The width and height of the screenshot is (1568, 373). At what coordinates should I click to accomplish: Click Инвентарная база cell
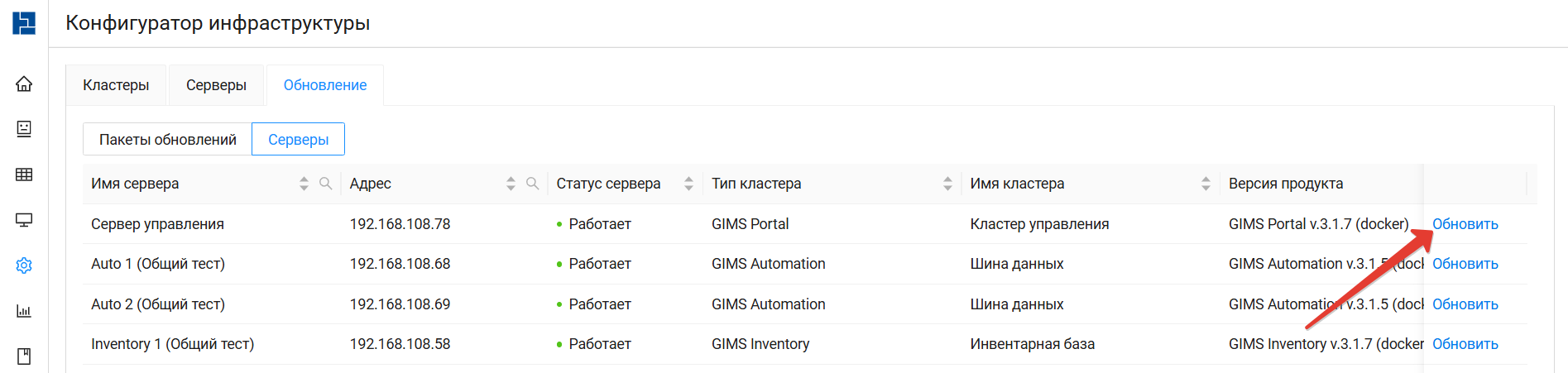point(1032,344)
